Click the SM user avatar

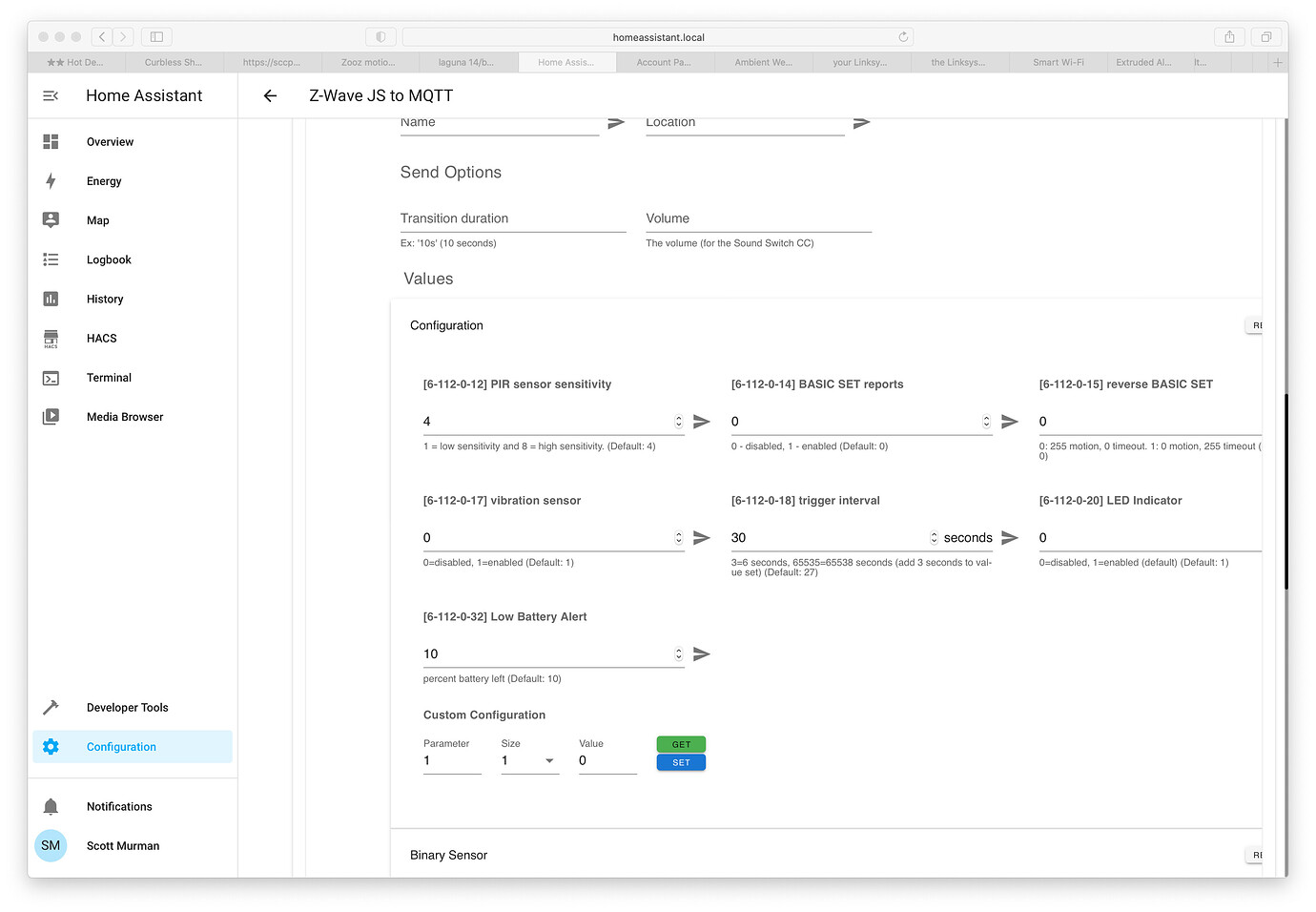click(x=51, y=845)
